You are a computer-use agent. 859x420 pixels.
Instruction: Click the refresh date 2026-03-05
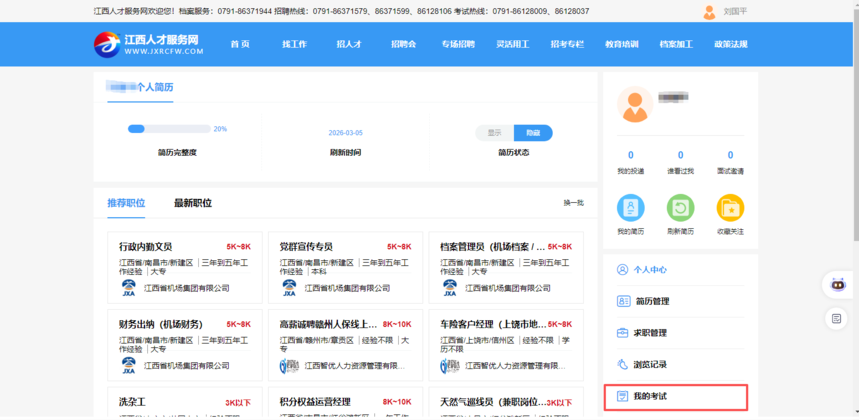coord(346,133)
